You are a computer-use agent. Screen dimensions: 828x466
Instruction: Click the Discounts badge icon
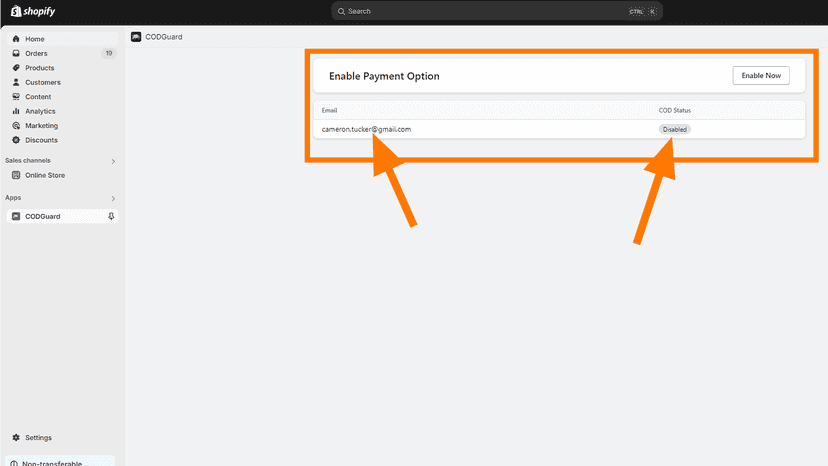[16, 140]
